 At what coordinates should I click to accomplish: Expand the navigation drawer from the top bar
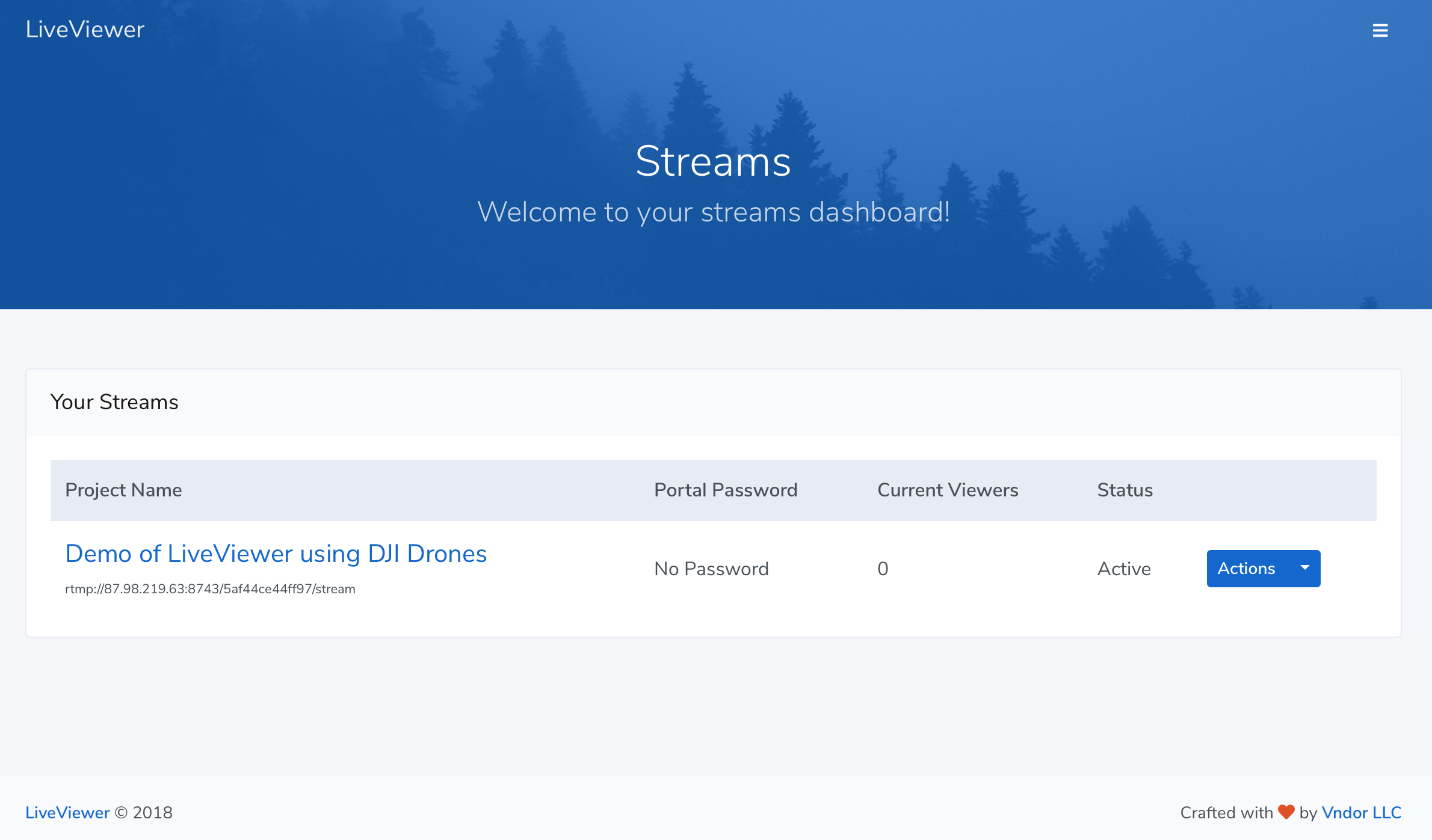point(1380,30)
